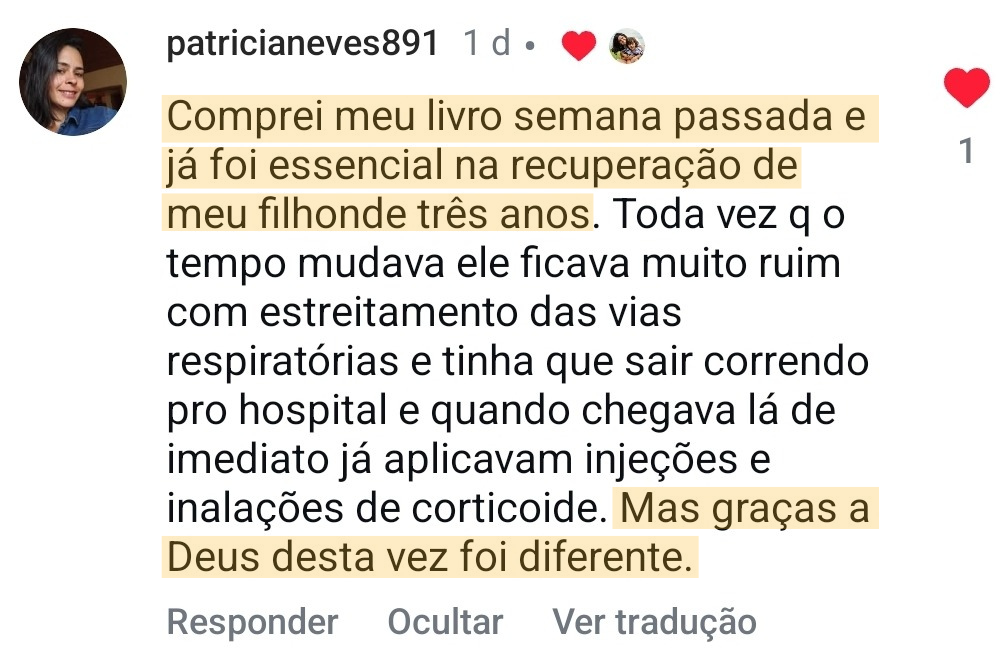Click the line "tempo mudava ele ficava muito ruim"
Image resolution: width=1005 pixels, height=670 pixels.
[x=503, y=265]
